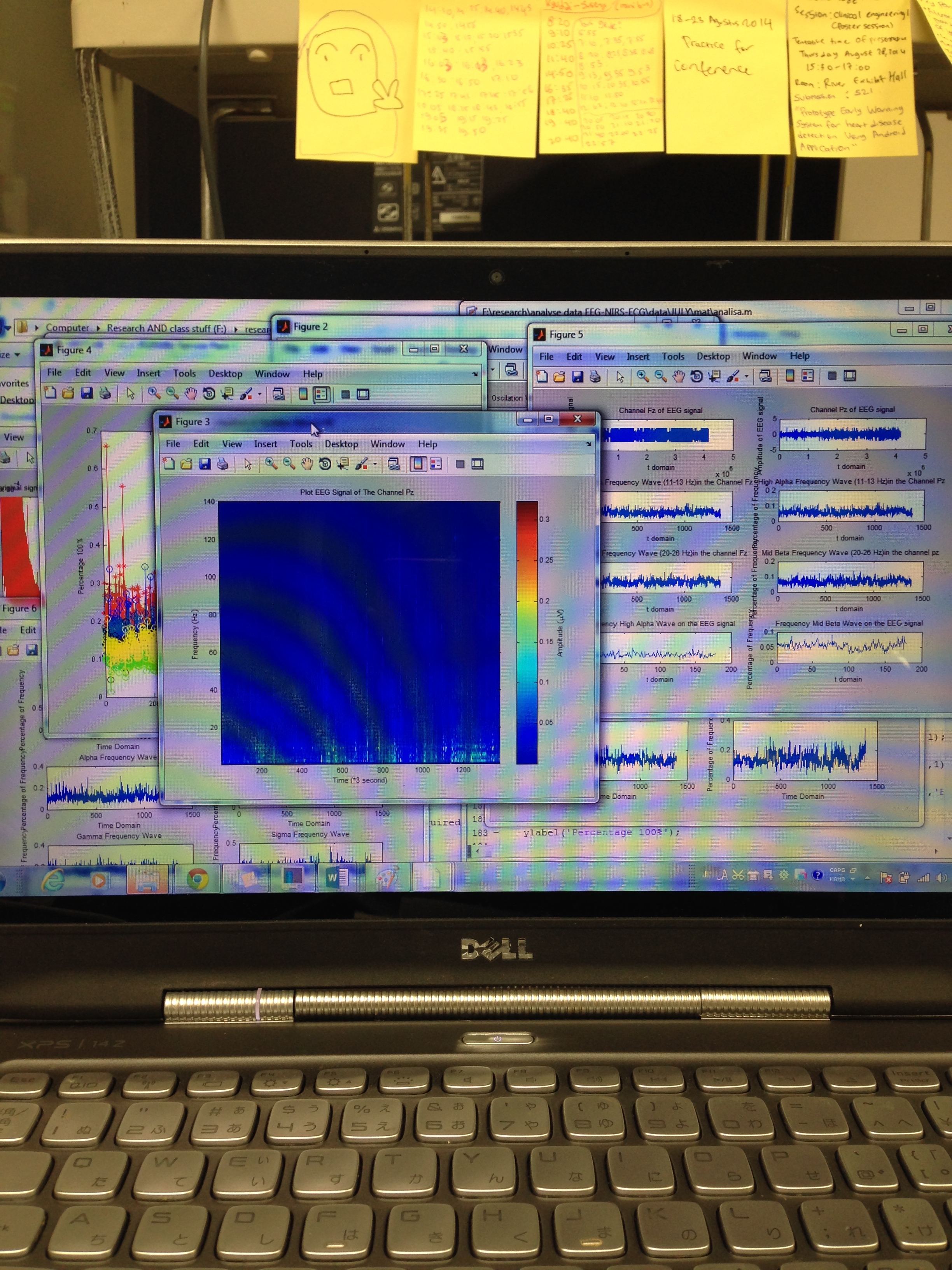Click Computer in Explorer breadcrumb path
Image resolution: width=952 pixels, height=1270 pixels.
(x=67, y=328)
